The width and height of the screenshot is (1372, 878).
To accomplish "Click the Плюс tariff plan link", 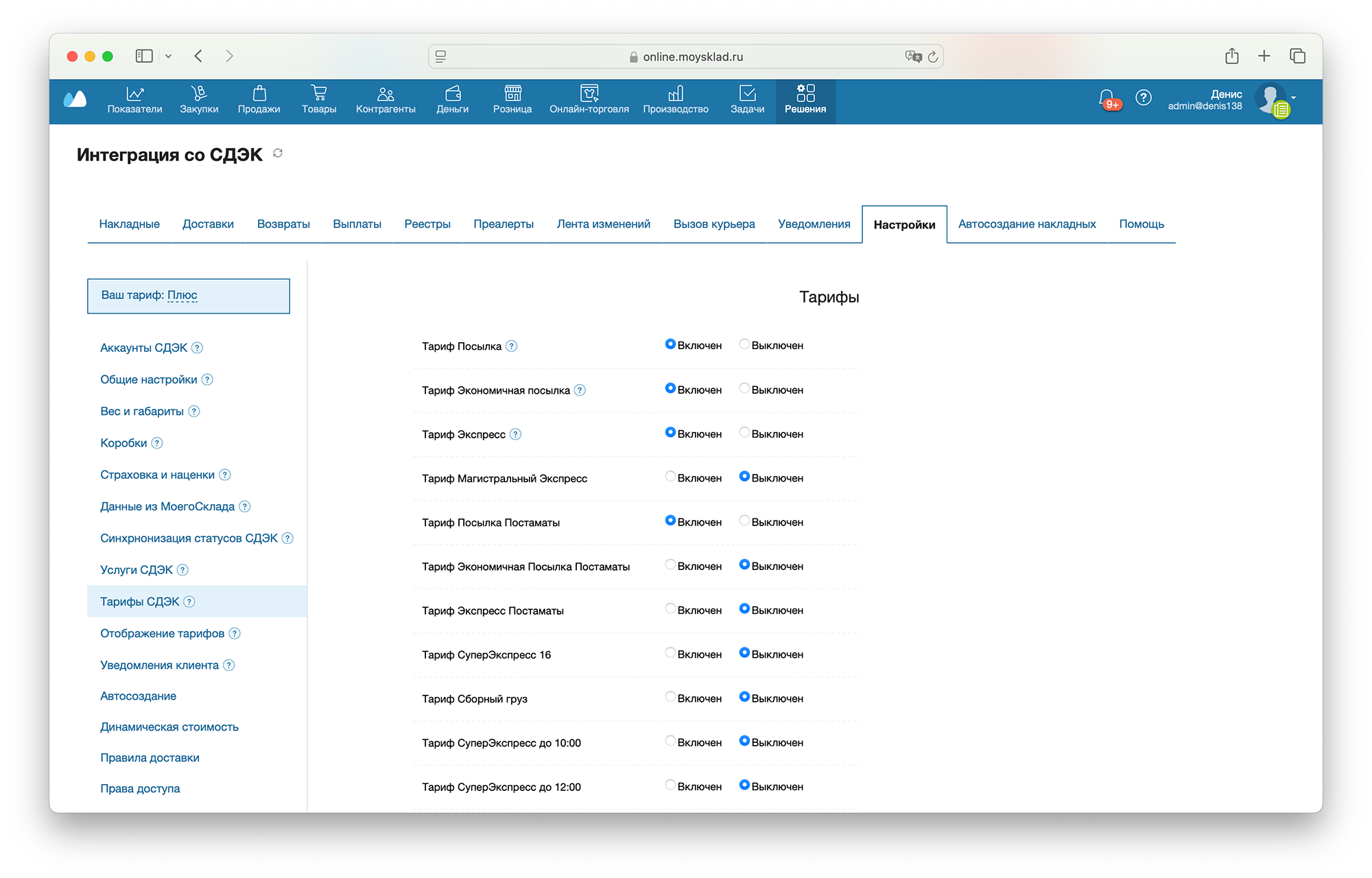I will (x=182, y=295).
